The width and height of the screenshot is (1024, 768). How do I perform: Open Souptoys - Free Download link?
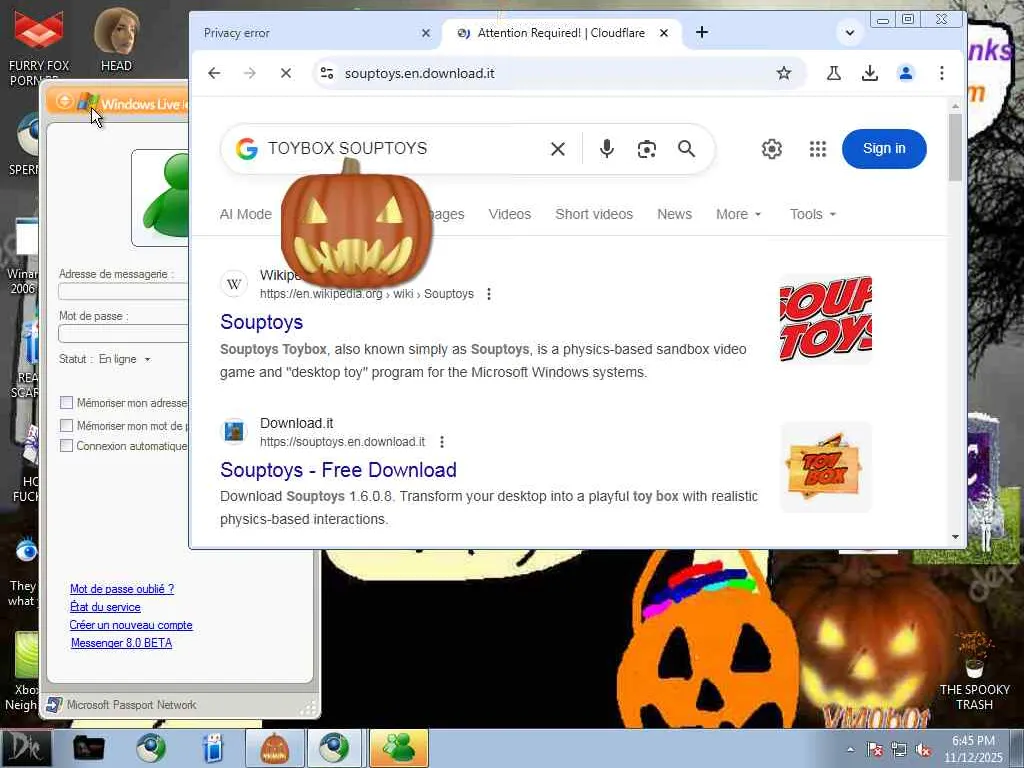[338, 470]
